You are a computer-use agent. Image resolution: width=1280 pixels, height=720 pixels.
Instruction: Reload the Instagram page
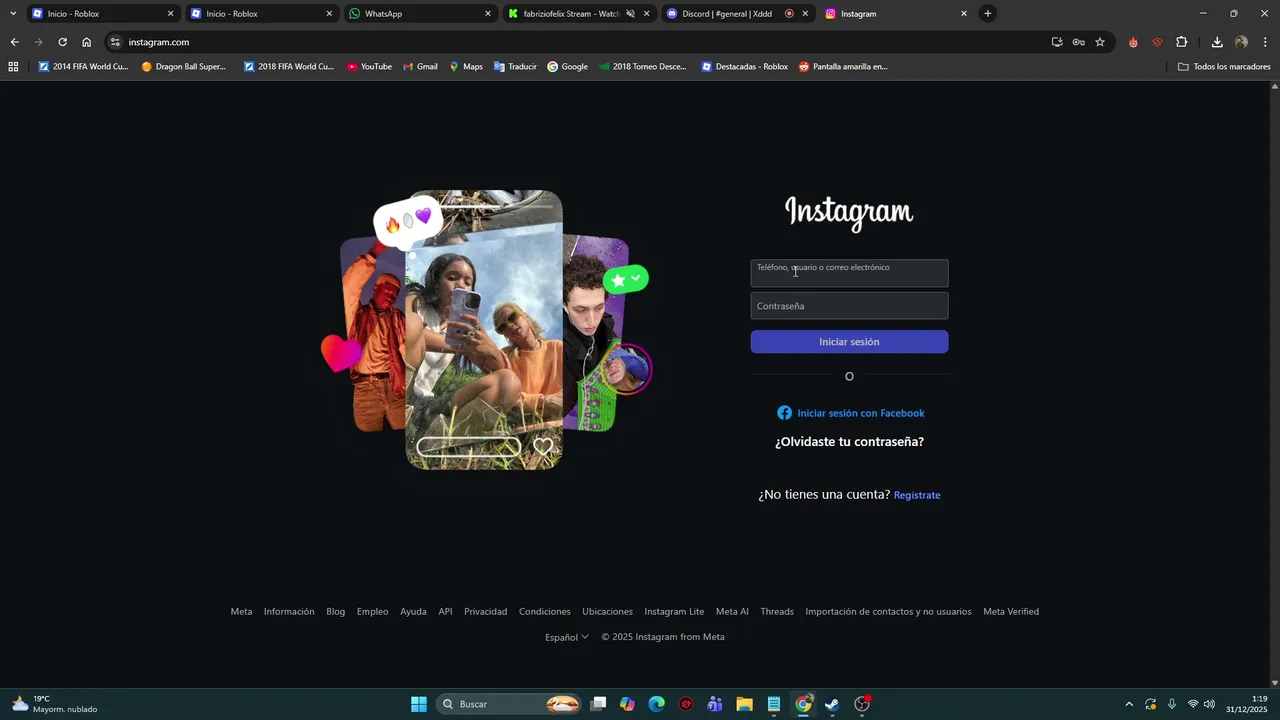[x=62, y=42]
